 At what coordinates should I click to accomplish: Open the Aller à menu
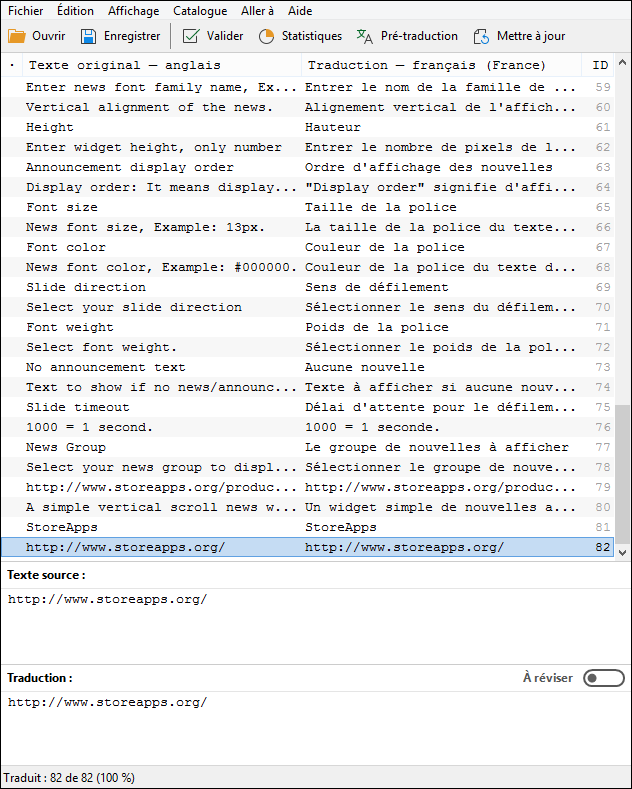point(257,11)
